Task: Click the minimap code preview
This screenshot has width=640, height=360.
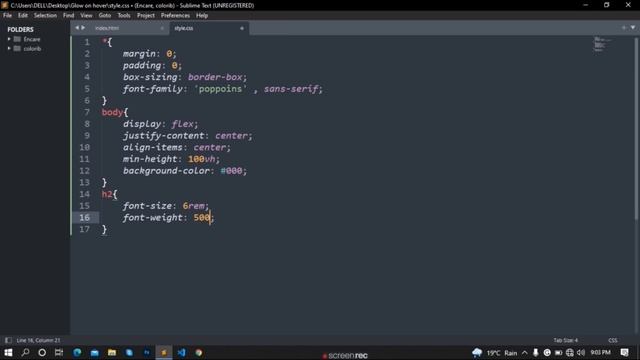Action: coord(602,44)
